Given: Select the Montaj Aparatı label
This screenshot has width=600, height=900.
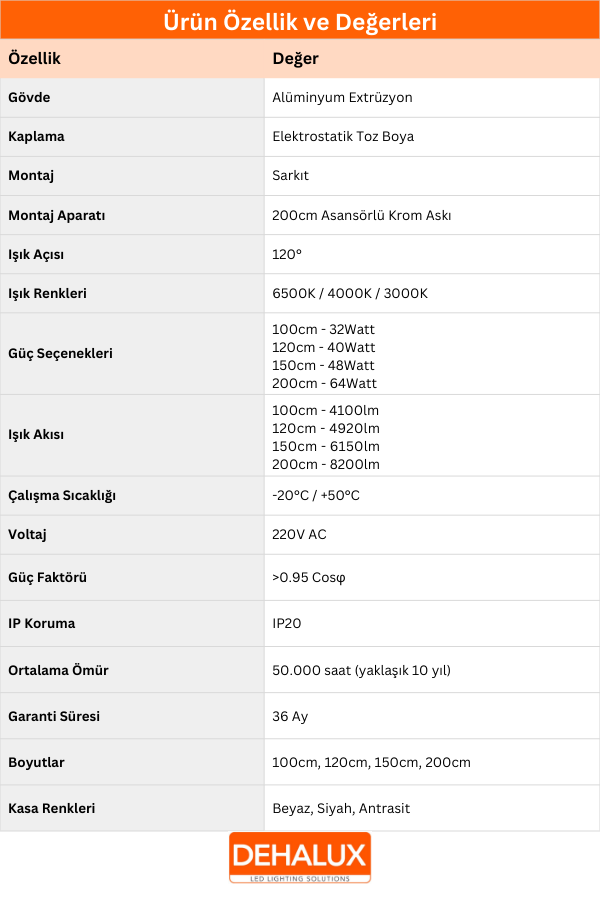Looking at the screenshot, I should (57, 215).
